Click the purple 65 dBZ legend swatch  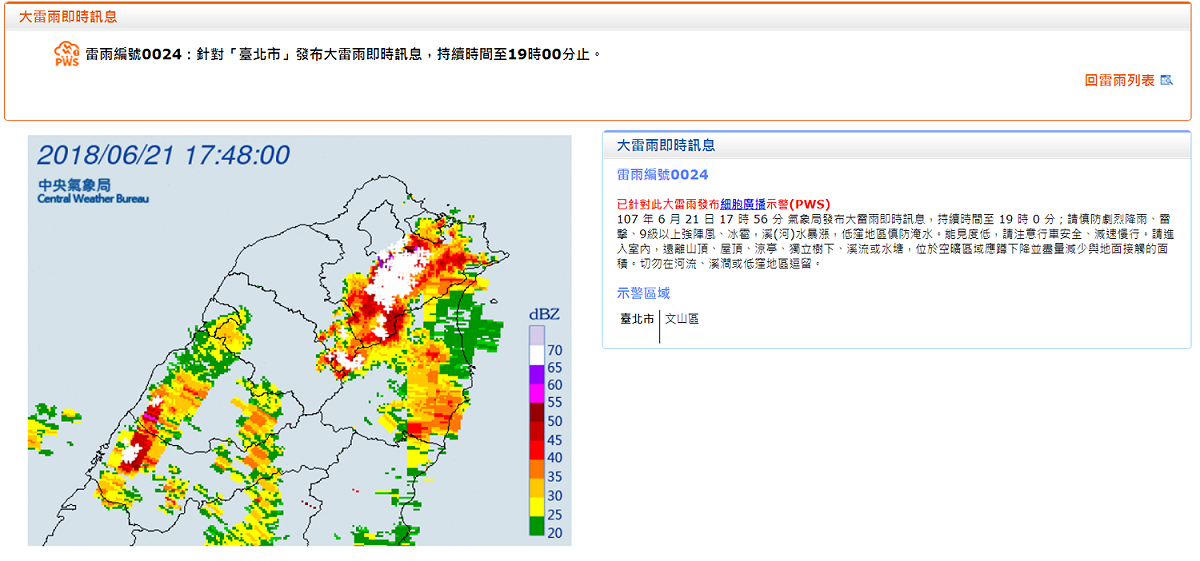point(537,372)
